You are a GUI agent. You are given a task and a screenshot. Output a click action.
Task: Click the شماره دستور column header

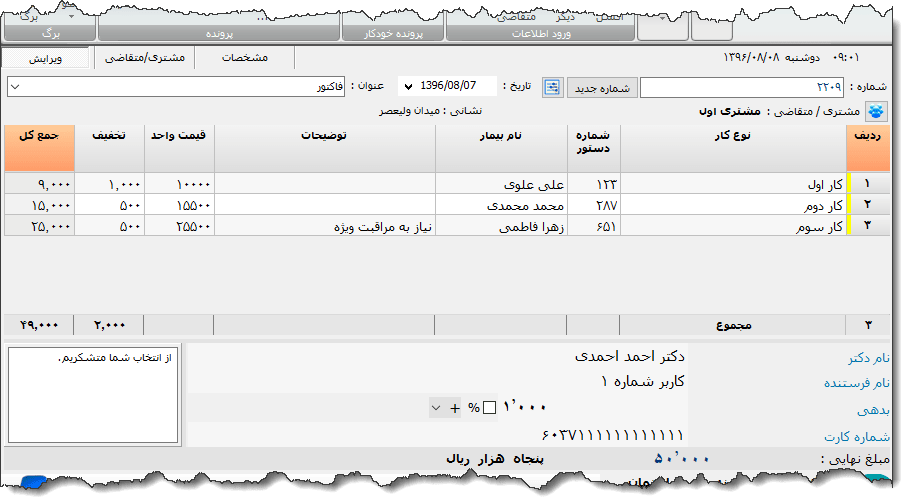[x=593, y=148]
